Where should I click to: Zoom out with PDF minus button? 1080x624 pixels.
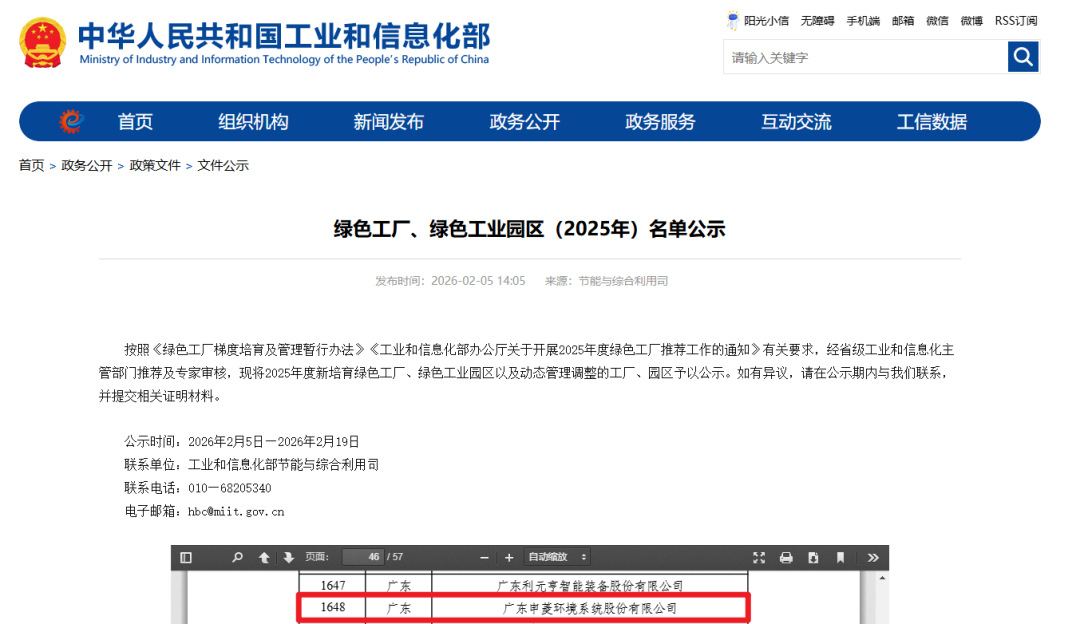tap(485, 557)
